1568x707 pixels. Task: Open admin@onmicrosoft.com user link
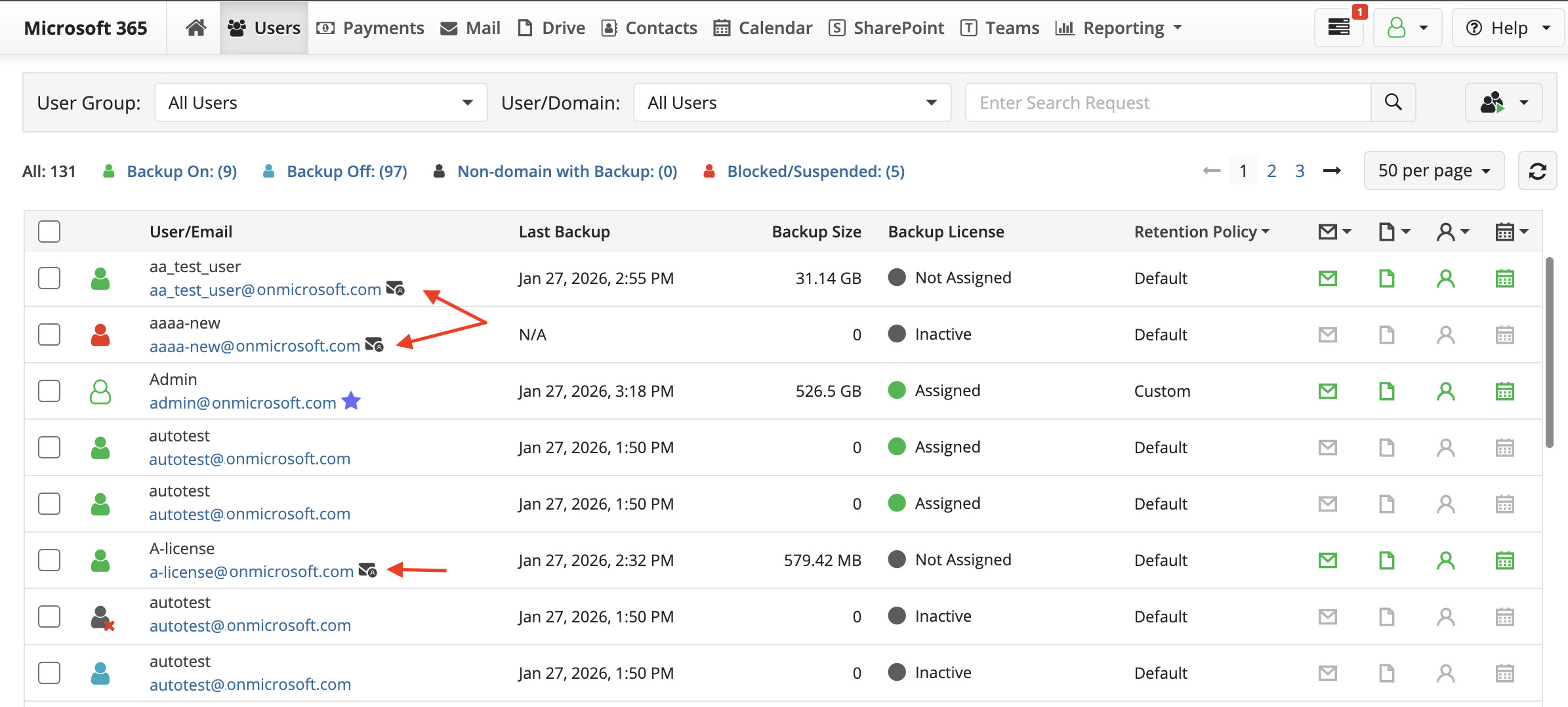pos(243,403)
